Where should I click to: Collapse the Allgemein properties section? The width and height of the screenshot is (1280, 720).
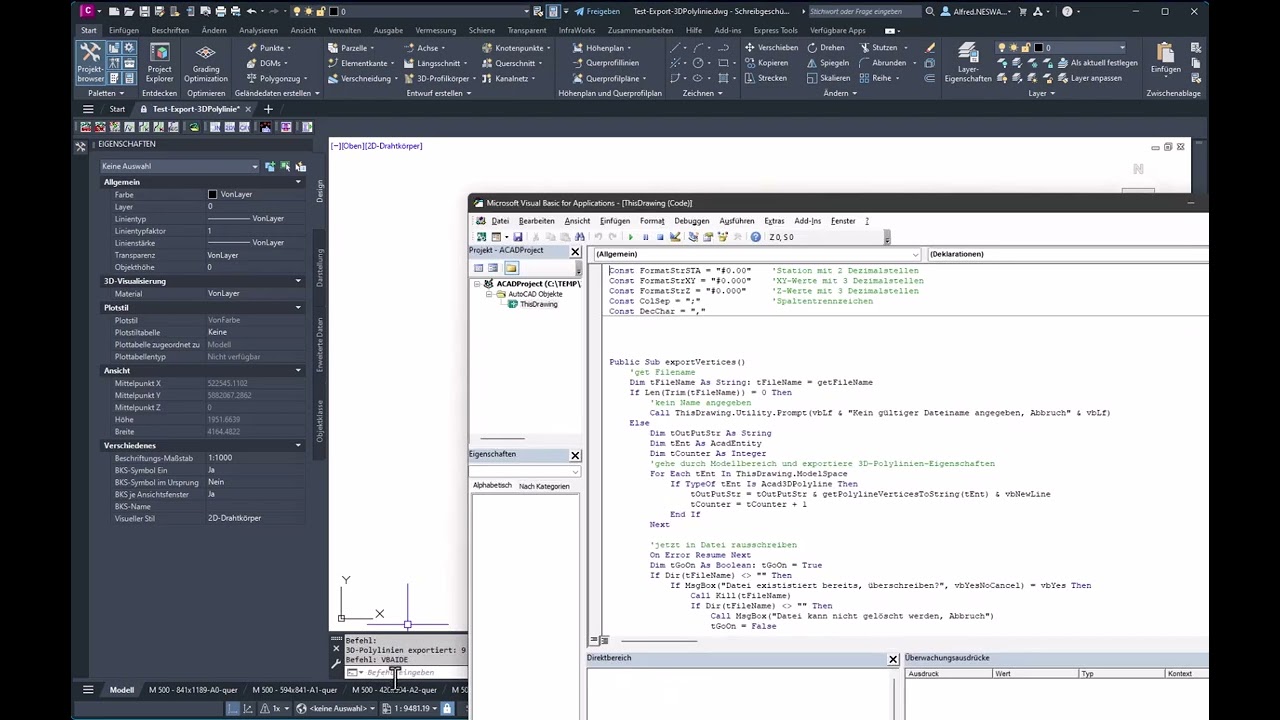298,182
